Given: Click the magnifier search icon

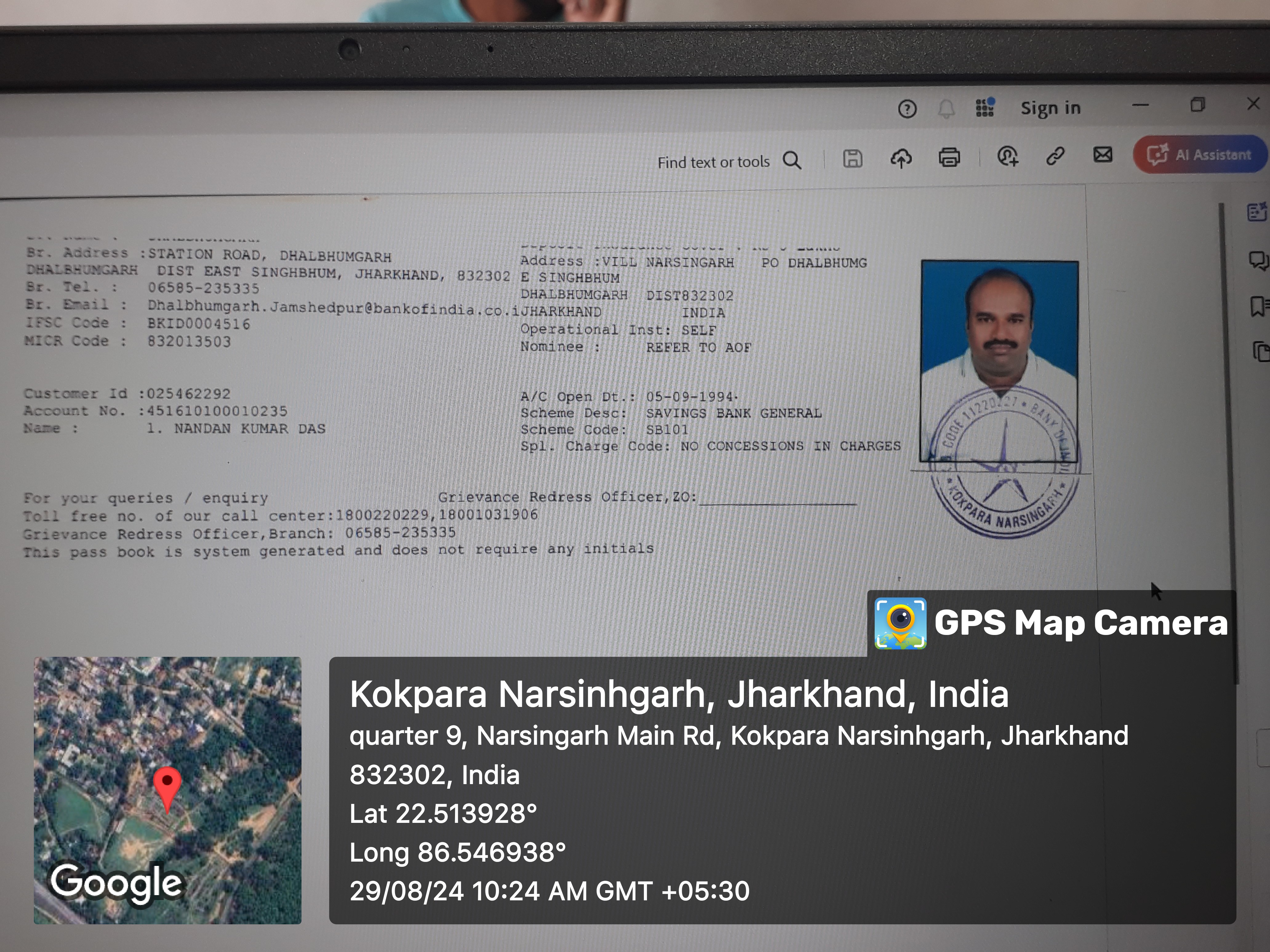Looking at the screenshot, I should (792, 160).
